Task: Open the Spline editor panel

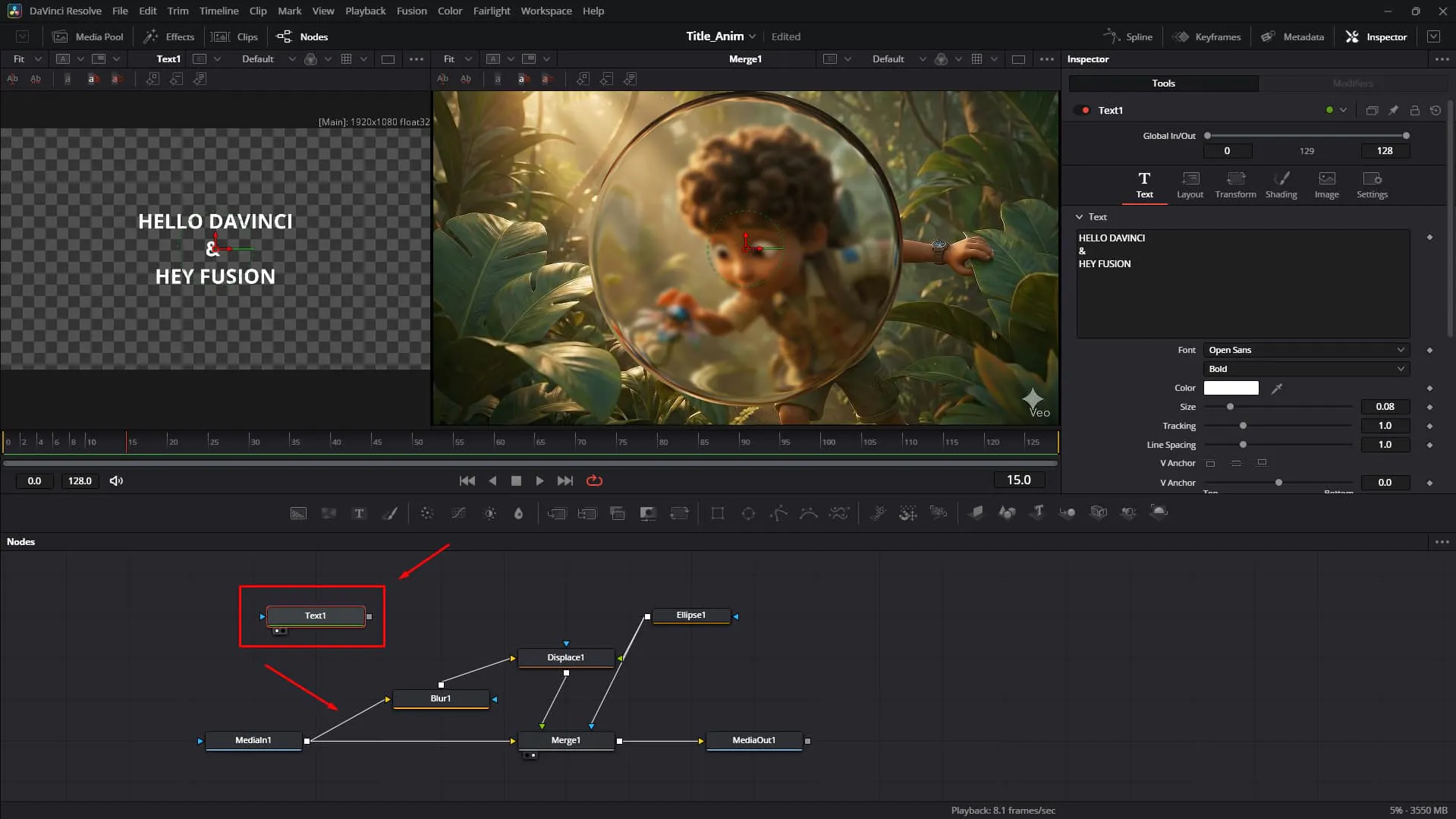Action: (x=1127, y=36)
